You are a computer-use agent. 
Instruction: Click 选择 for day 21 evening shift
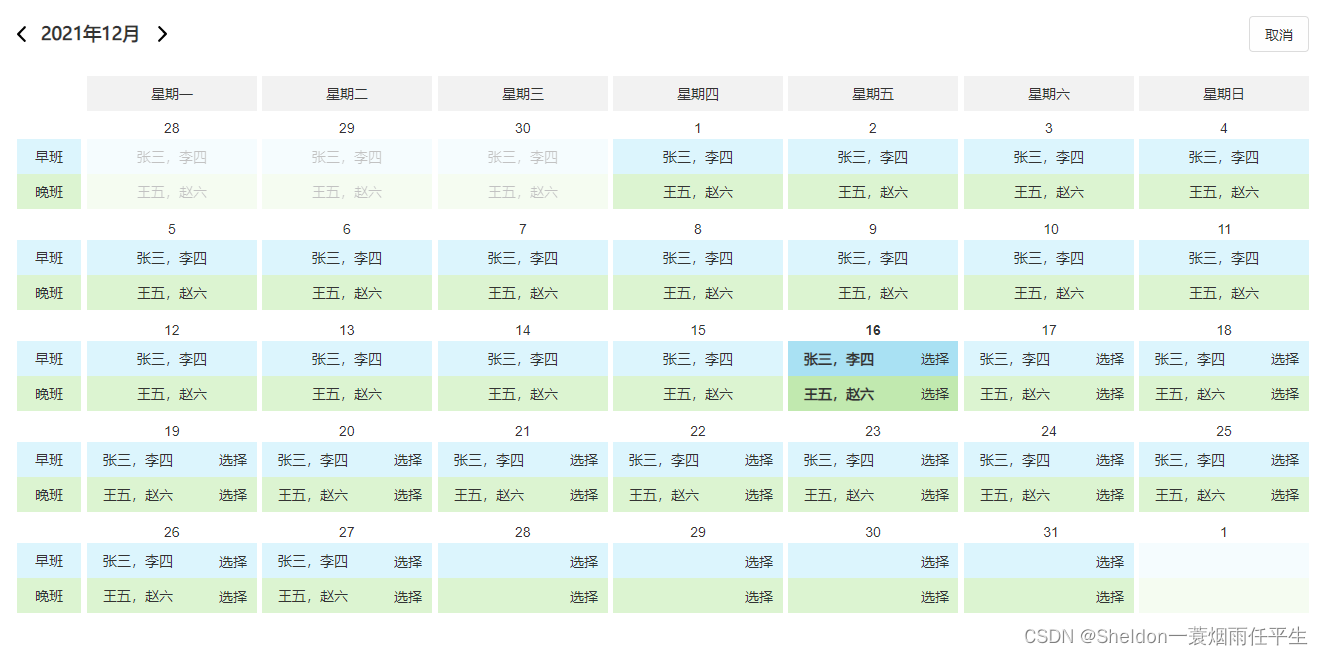(x=584, y=495)
